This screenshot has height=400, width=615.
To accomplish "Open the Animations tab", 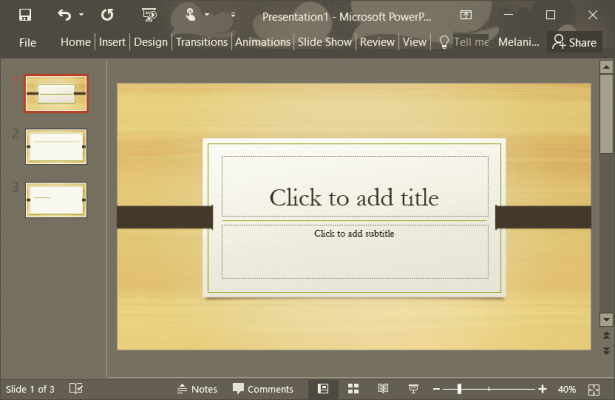I will (263, 42).
